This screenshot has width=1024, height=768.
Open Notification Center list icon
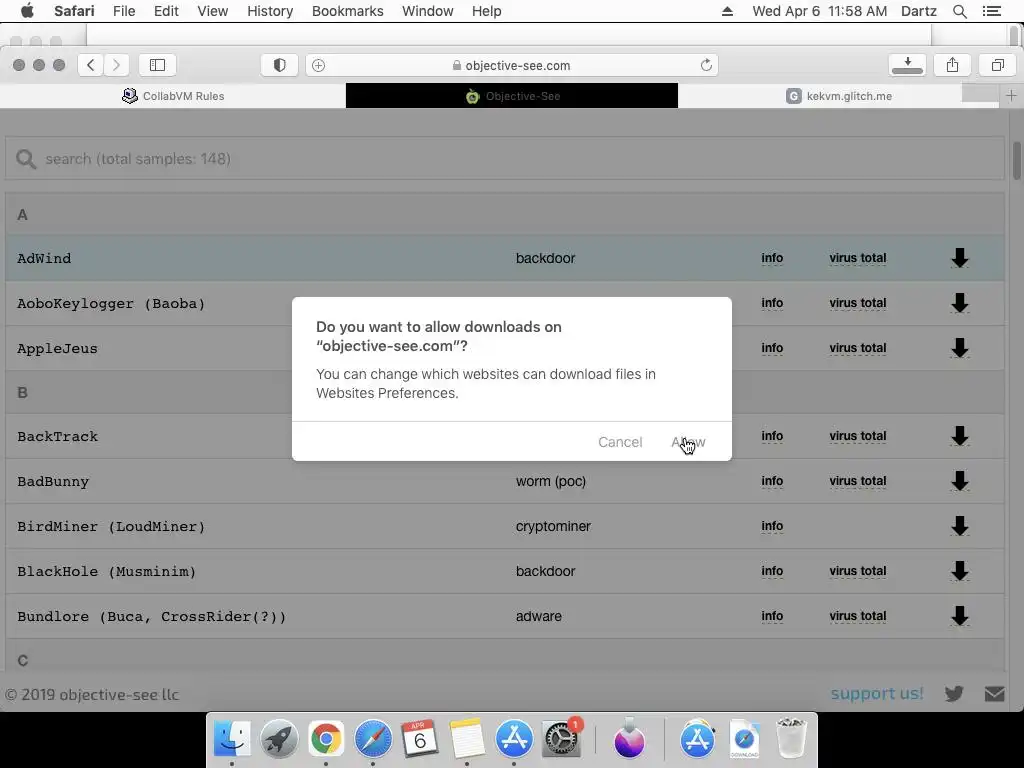991,11
